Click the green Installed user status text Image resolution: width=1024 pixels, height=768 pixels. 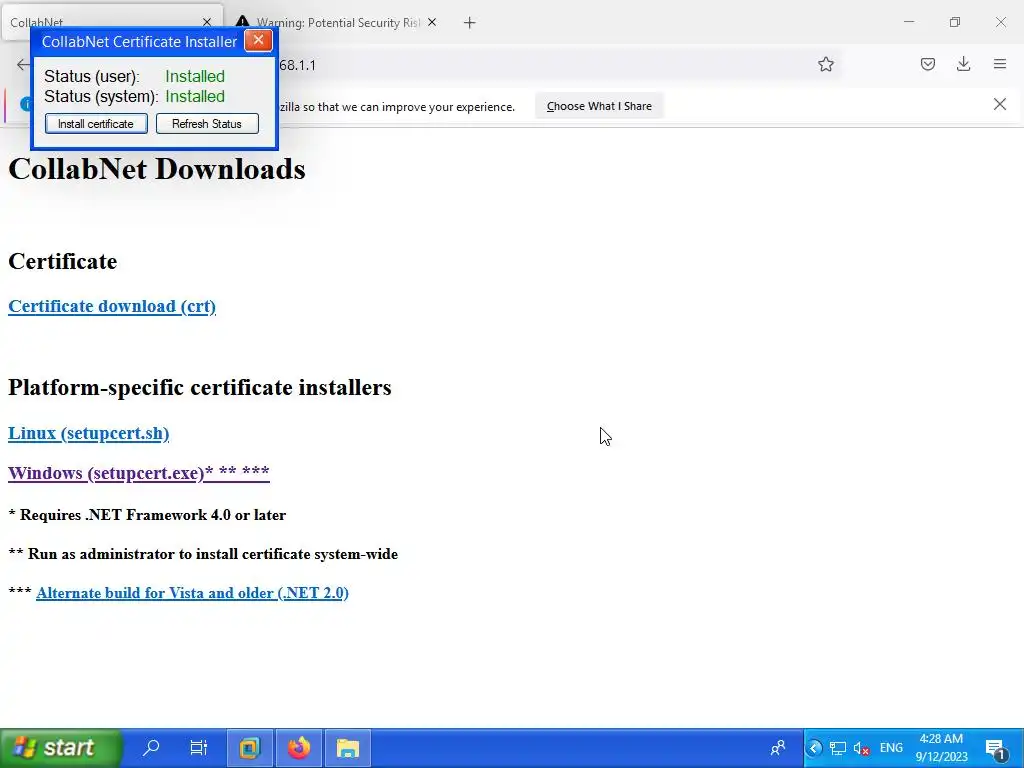[195, 76]
